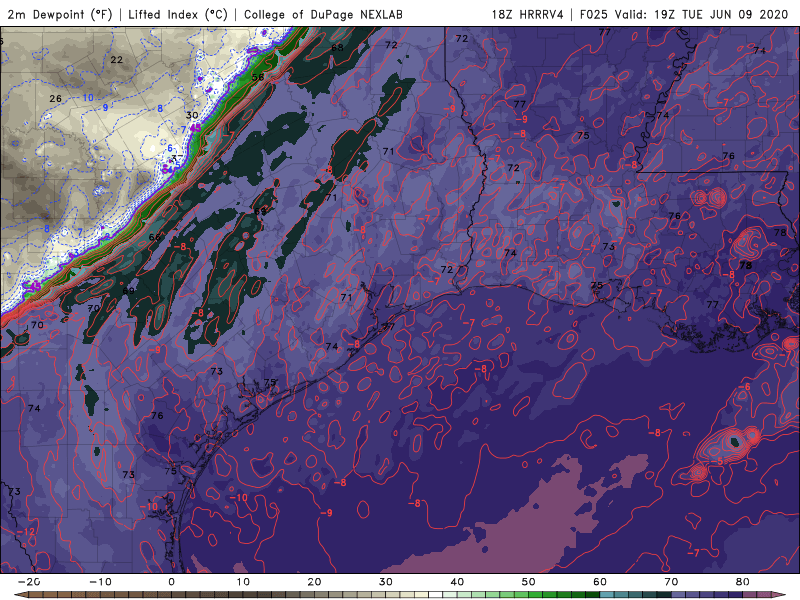Click the dewpoint value 30 on the map

[192, 115]
